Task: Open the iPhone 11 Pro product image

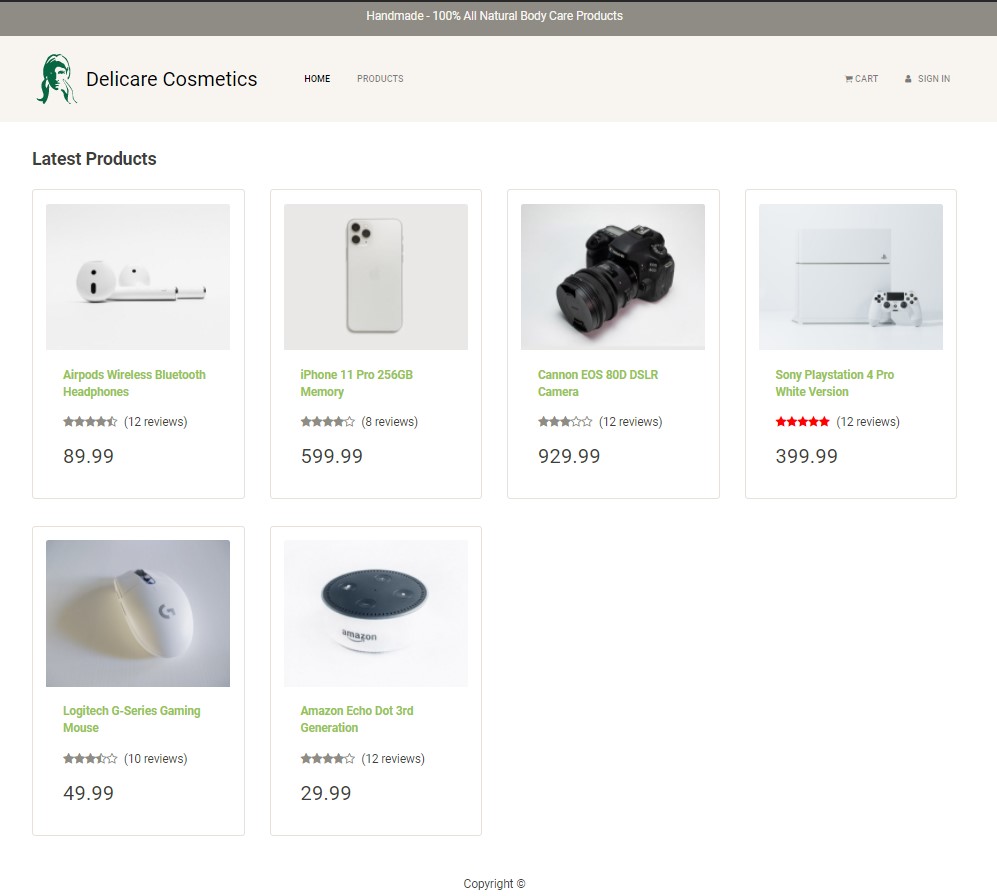Action: point(376,277)
